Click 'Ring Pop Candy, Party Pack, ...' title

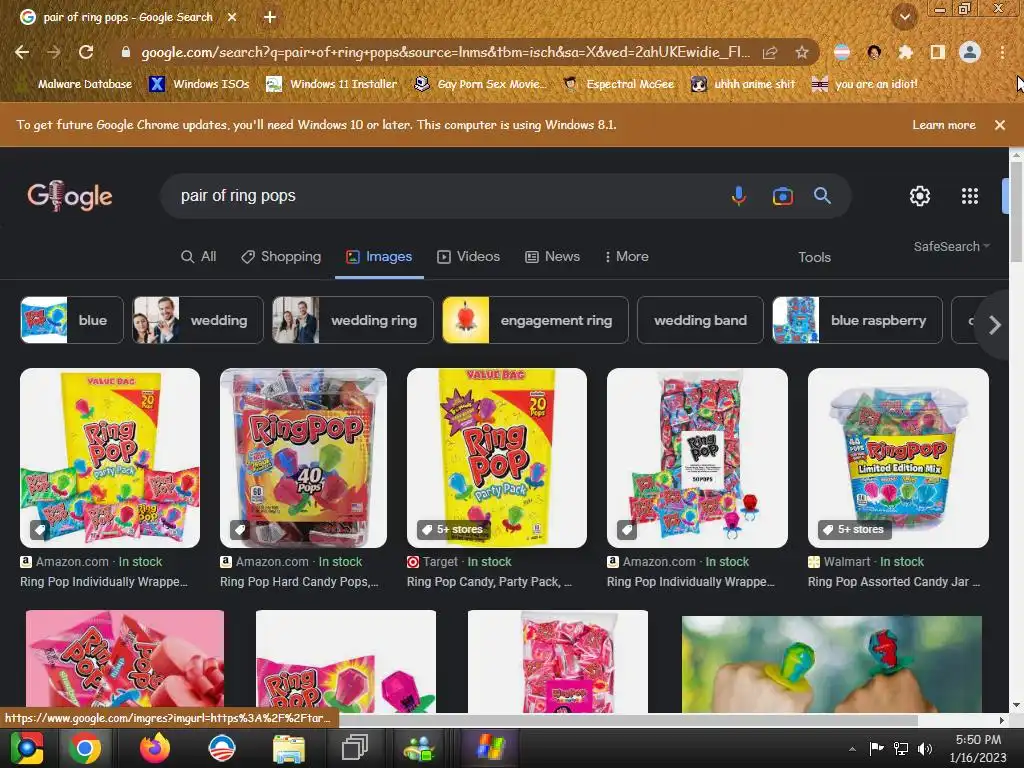[489, 581]
